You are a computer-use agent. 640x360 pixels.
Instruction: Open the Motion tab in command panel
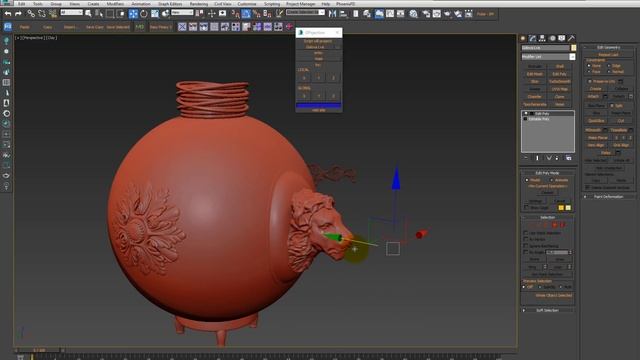pyautogui.click(x=552, y=38)
